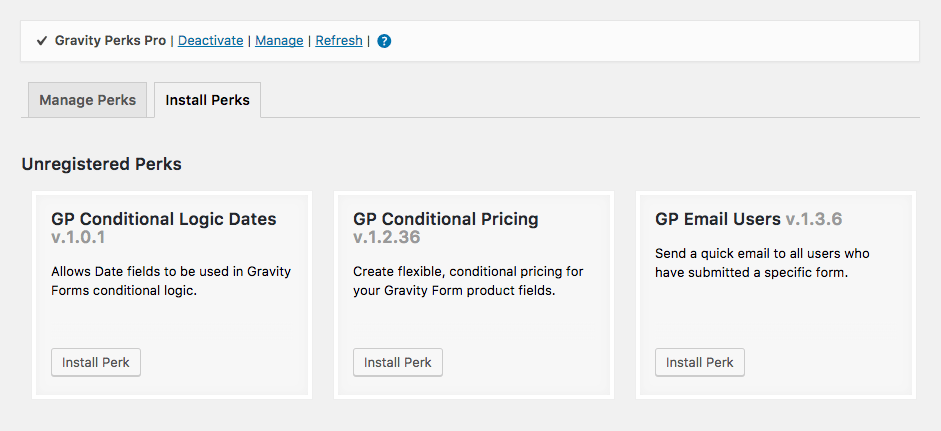This screenshot has width=941, height=431.
Task: Select the Install Perks tab
Action: pos(208,100)
